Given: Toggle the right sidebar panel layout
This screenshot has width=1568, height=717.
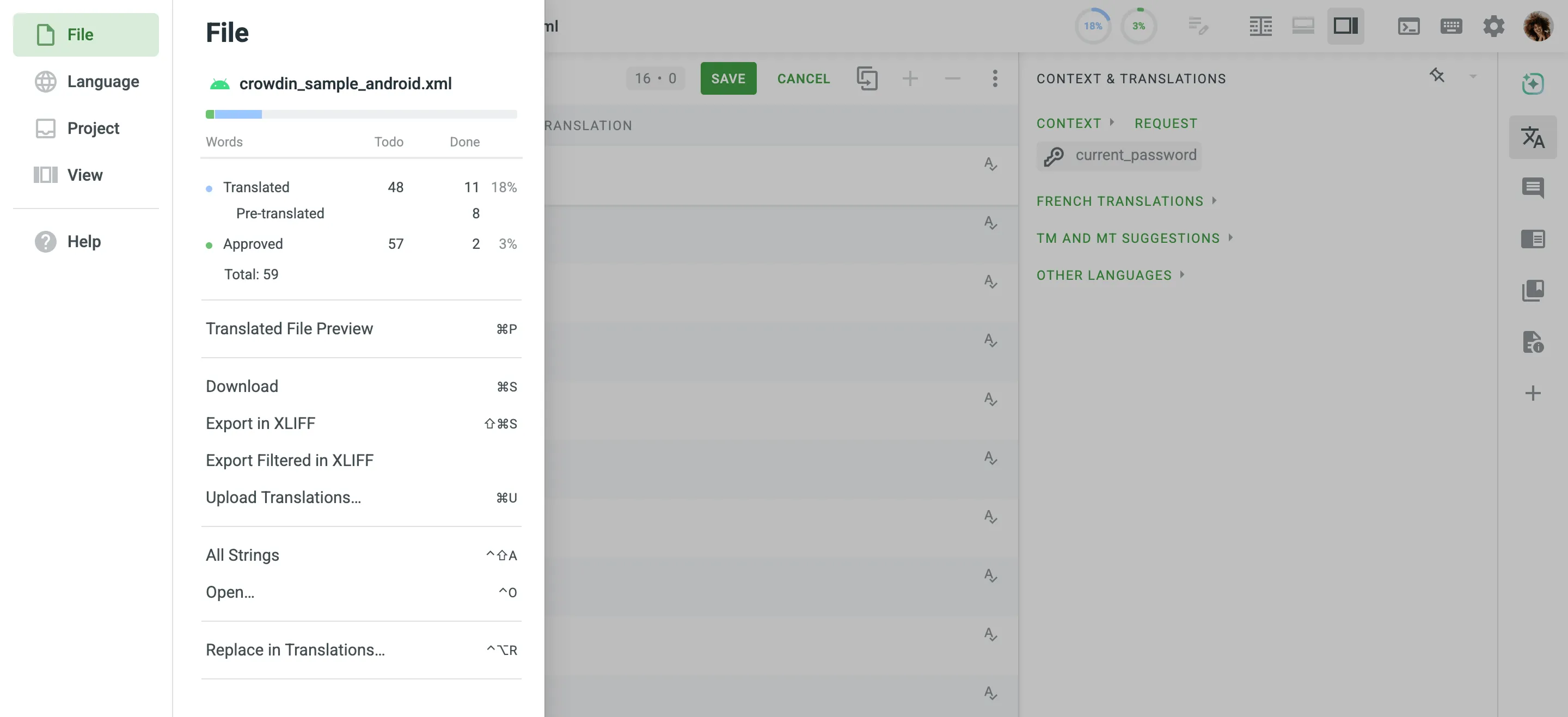Looking at the screenshot, I should [1345, 26].
